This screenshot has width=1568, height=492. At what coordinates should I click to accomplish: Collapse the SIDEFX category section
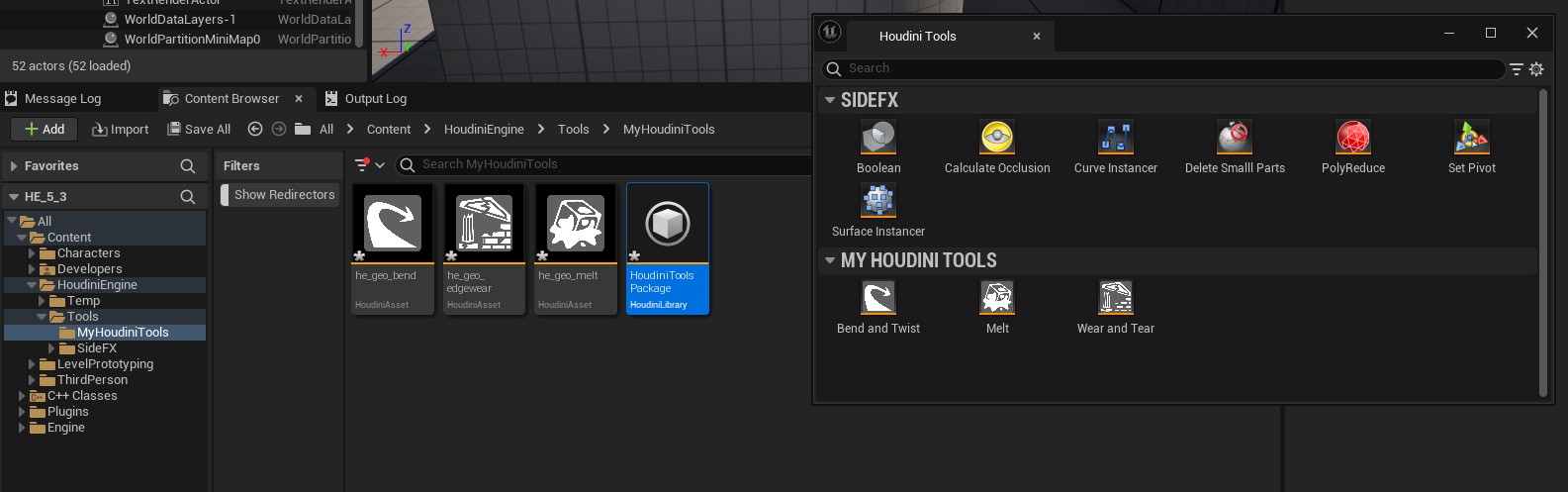point(830,100)
